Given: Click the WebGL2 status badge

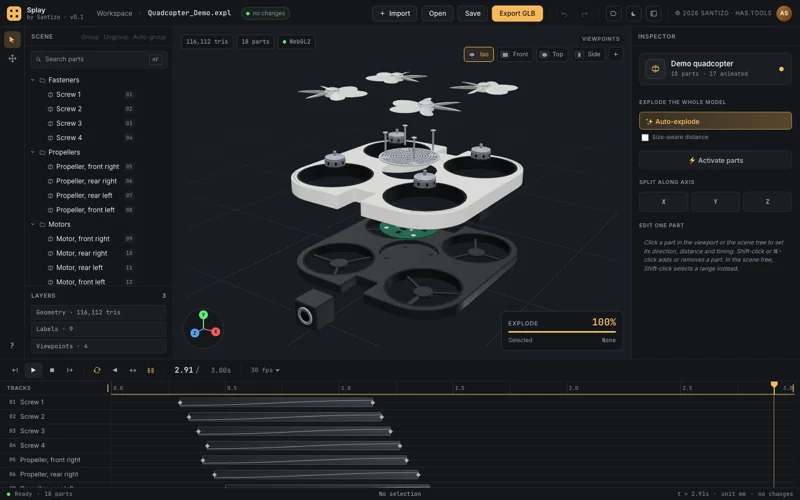Looking at the screenshot, I should coord(296,41).
